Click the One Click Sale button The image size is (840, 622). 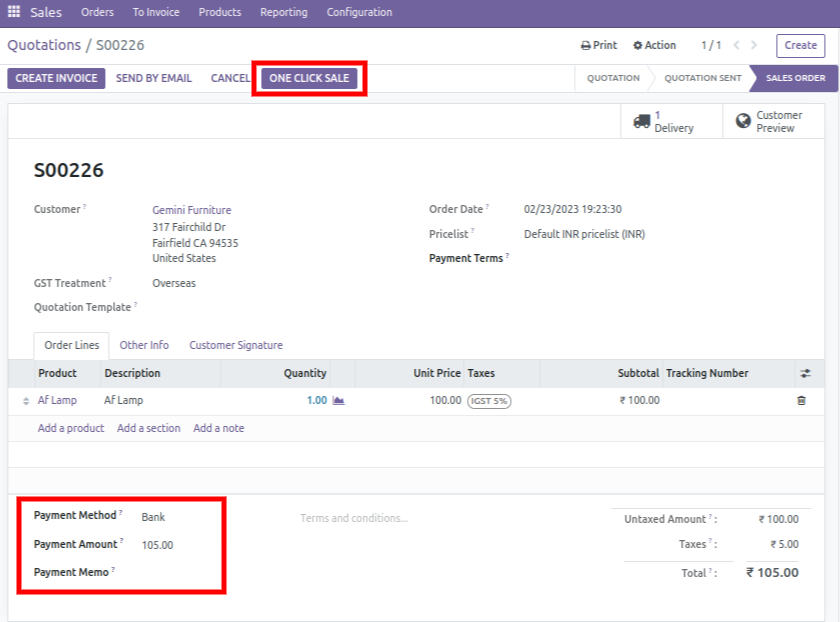[x=309, y=78]
